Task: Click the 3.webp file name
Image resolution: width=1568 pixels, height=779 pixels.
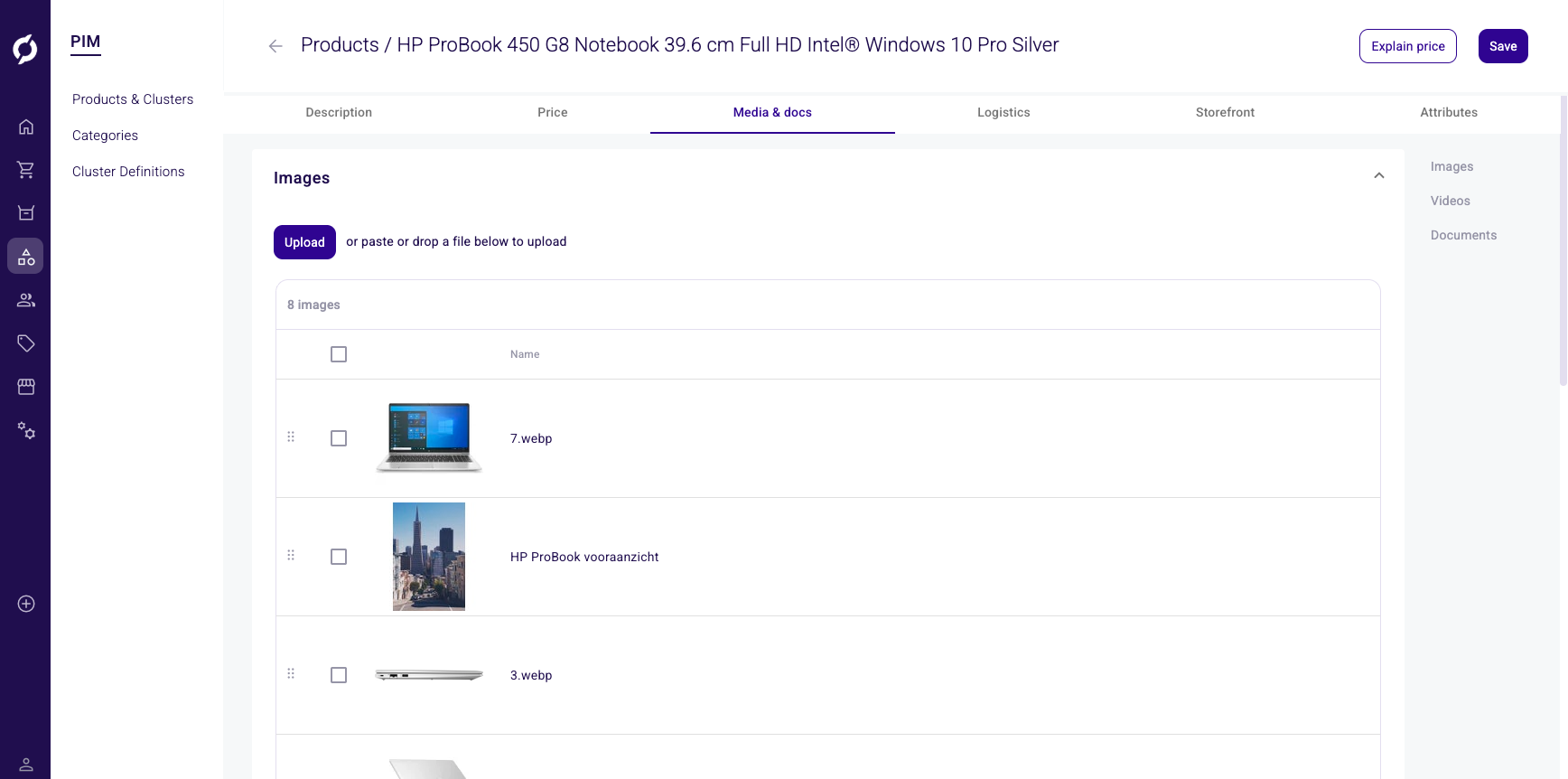Action: [531, 675]
